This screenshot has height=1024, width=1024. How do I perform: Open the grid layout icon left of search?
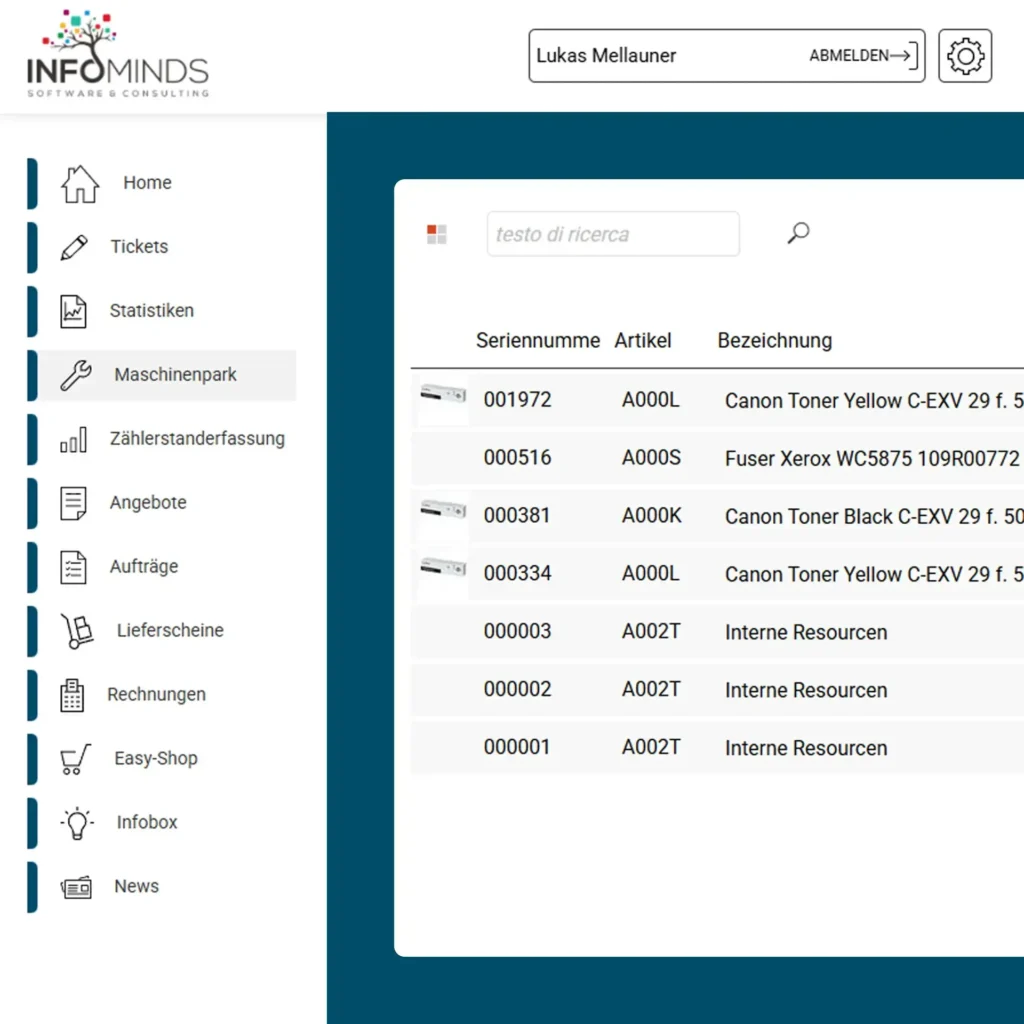click(x=435, y=233)
